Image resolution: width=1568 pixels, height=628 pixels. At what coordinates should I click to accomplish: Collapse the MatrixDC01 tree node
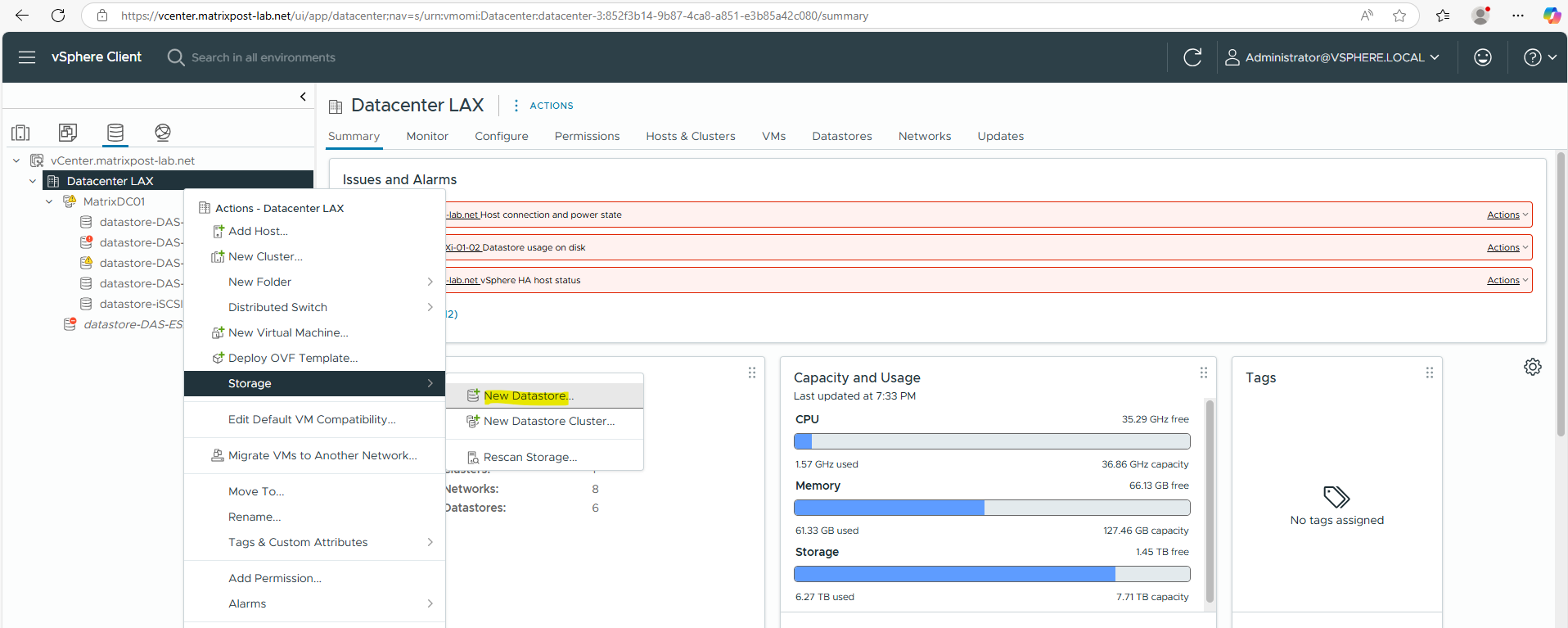click(x=49, y=201)
